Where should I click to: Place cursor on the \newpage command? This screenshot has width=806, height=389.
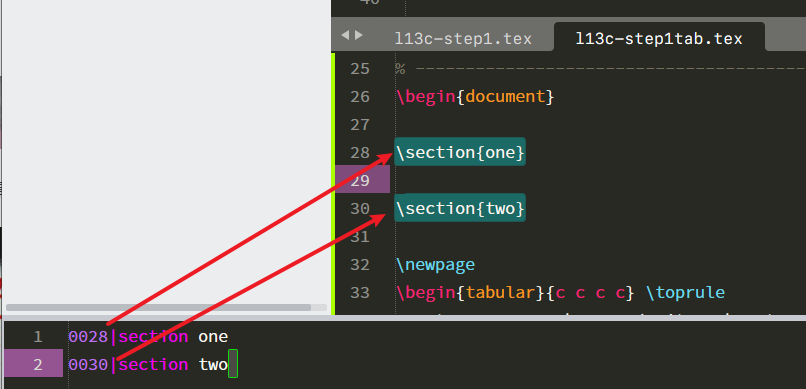pos(435,265)
